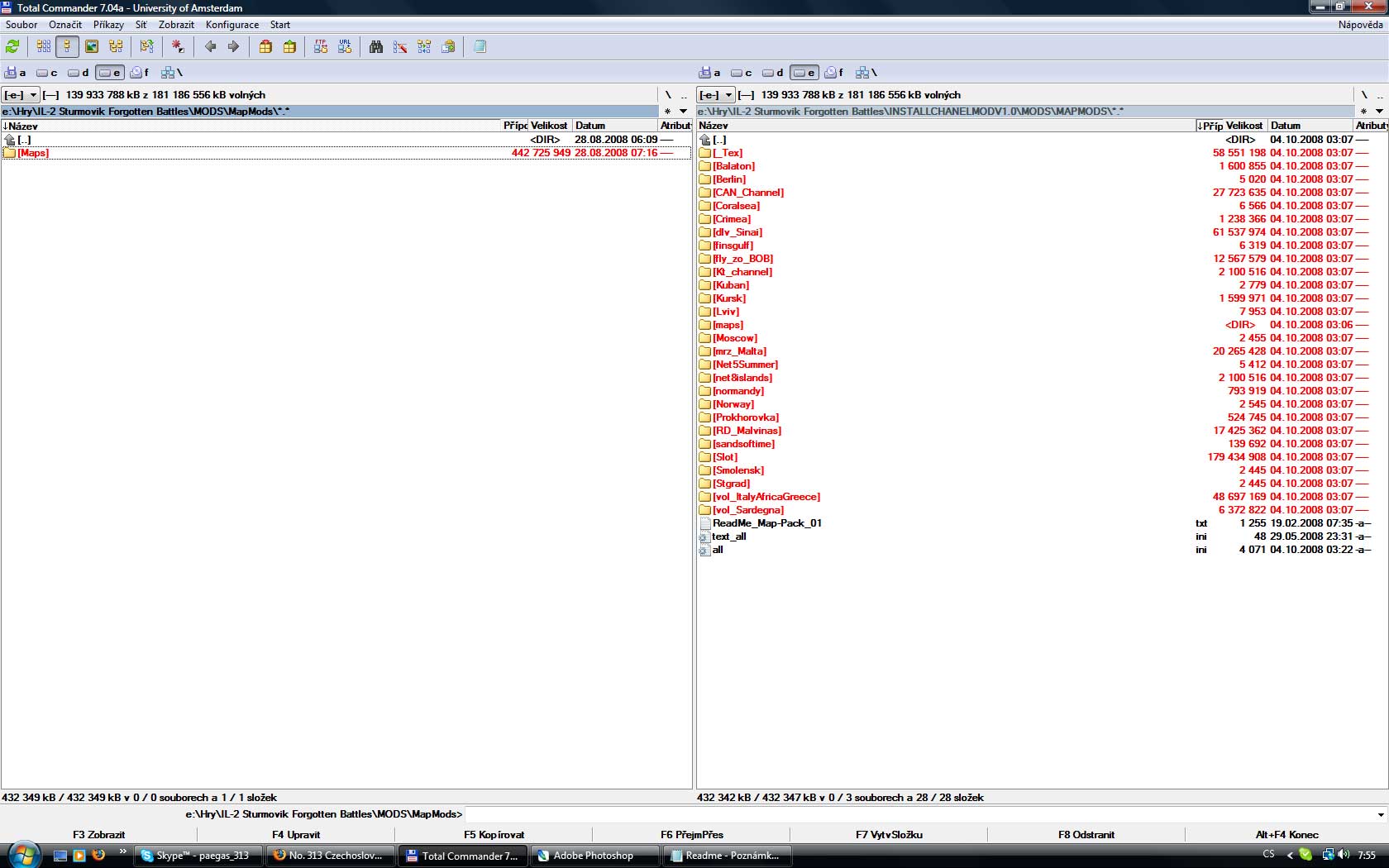Open the Notepad icon in toolbar

pos(480,47)
